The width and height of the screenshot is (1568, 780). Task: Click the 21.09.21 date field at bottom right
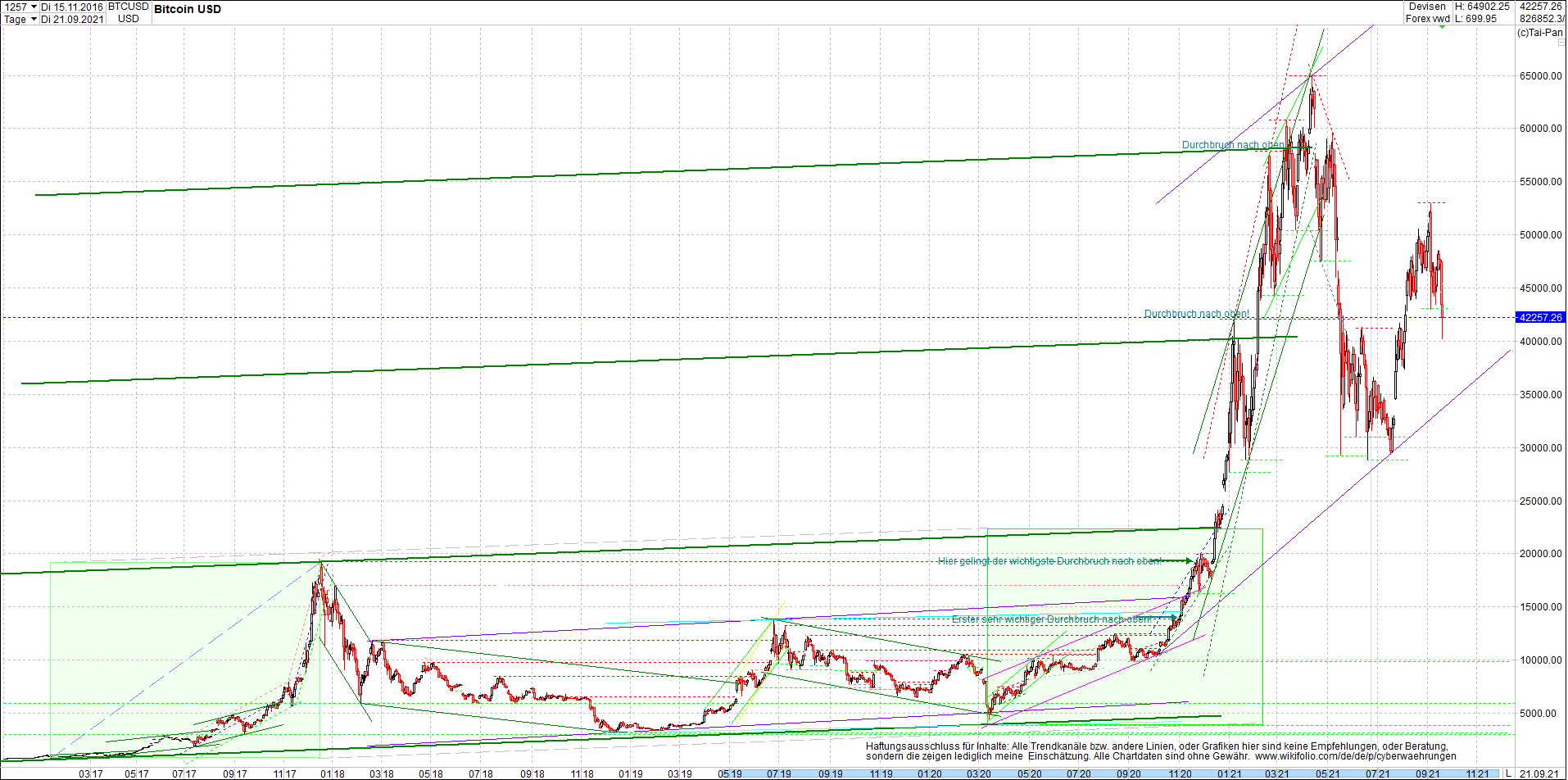(1540, 773)
